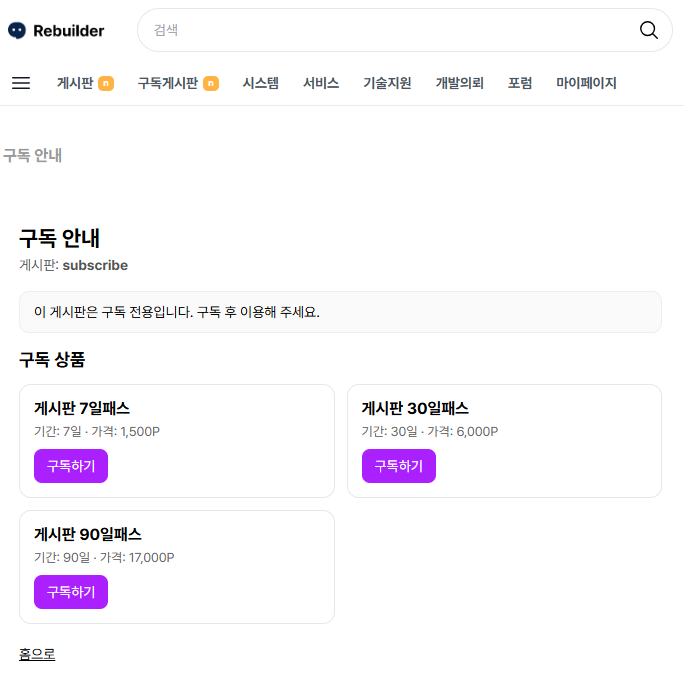This screenshot has width=684, height=676.
Task: Click the search magnifier icon
Action: pyautogui.click(x=649, y=30)
